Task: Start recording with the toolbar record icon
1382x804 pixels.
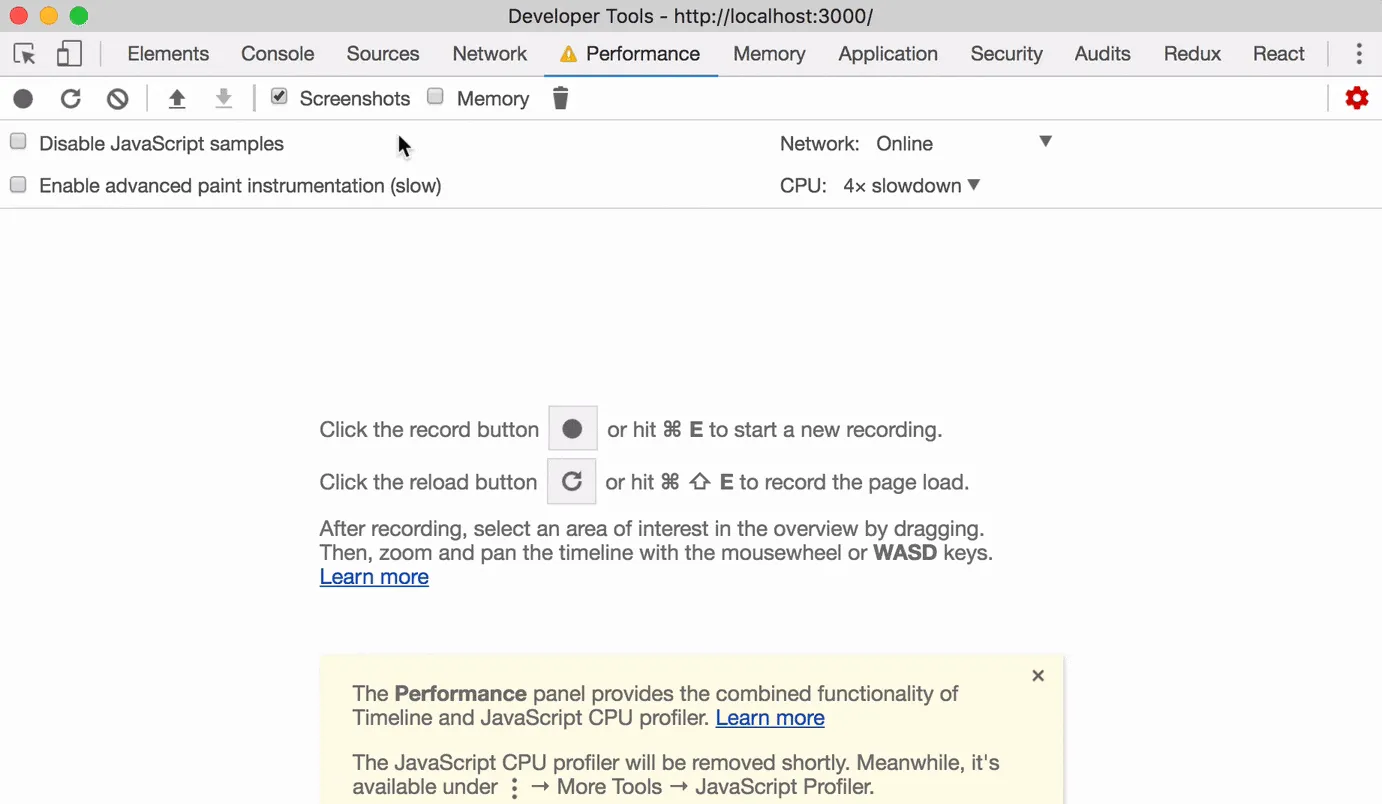Action: click(x=23, y=98)
